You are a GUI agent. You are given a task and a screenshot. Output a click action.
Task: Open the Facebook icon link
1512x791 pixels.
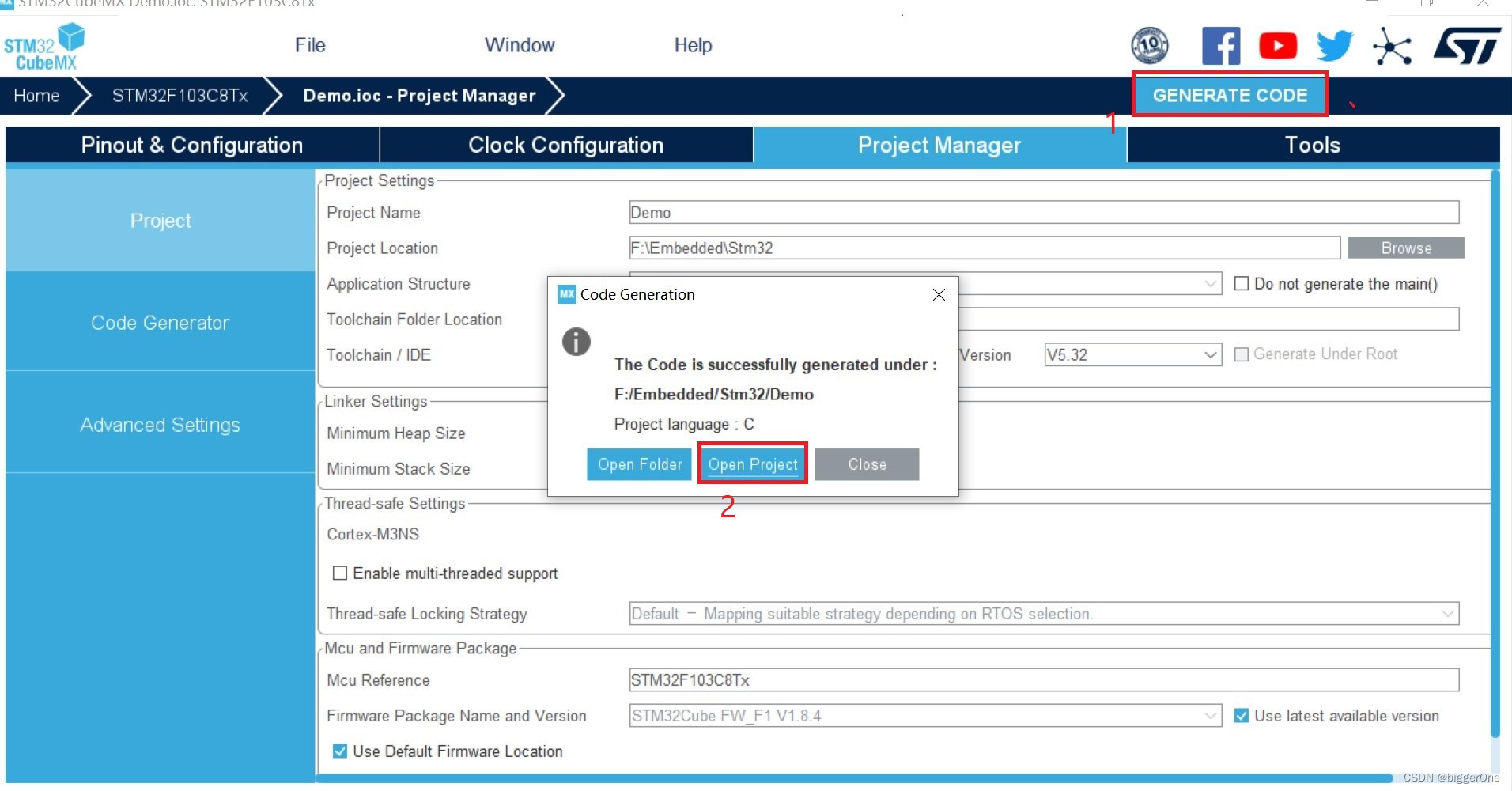pos(1221,46)
